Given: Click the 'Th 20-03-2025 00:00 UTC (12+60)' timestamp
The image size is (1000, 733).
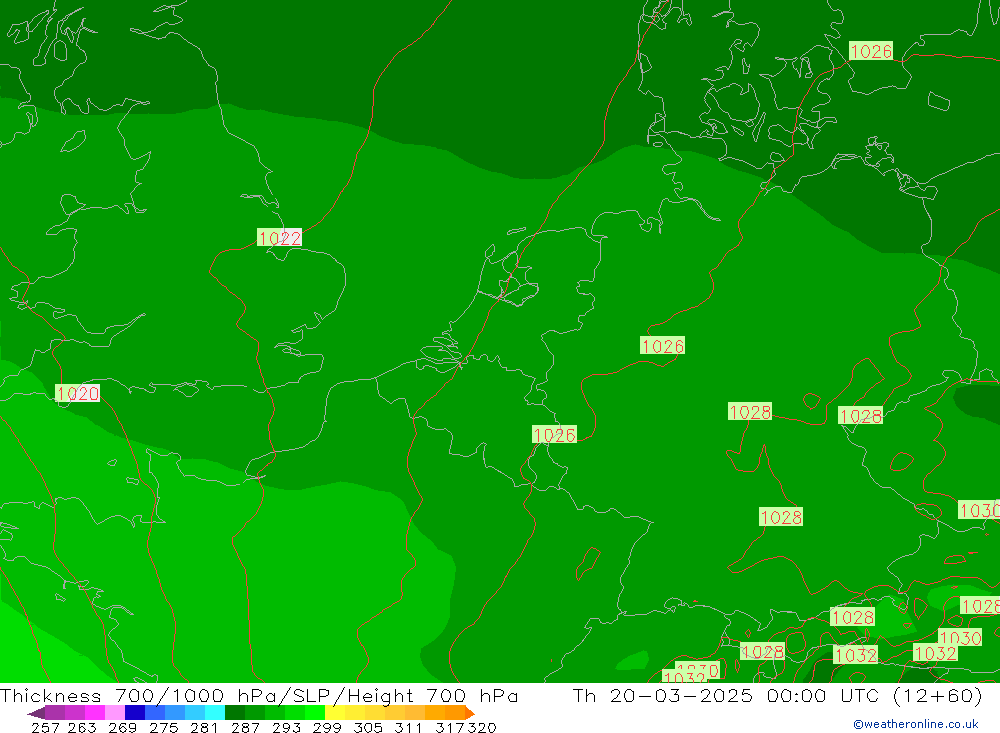Looking at the screenshot, I should tap(777, 695).
